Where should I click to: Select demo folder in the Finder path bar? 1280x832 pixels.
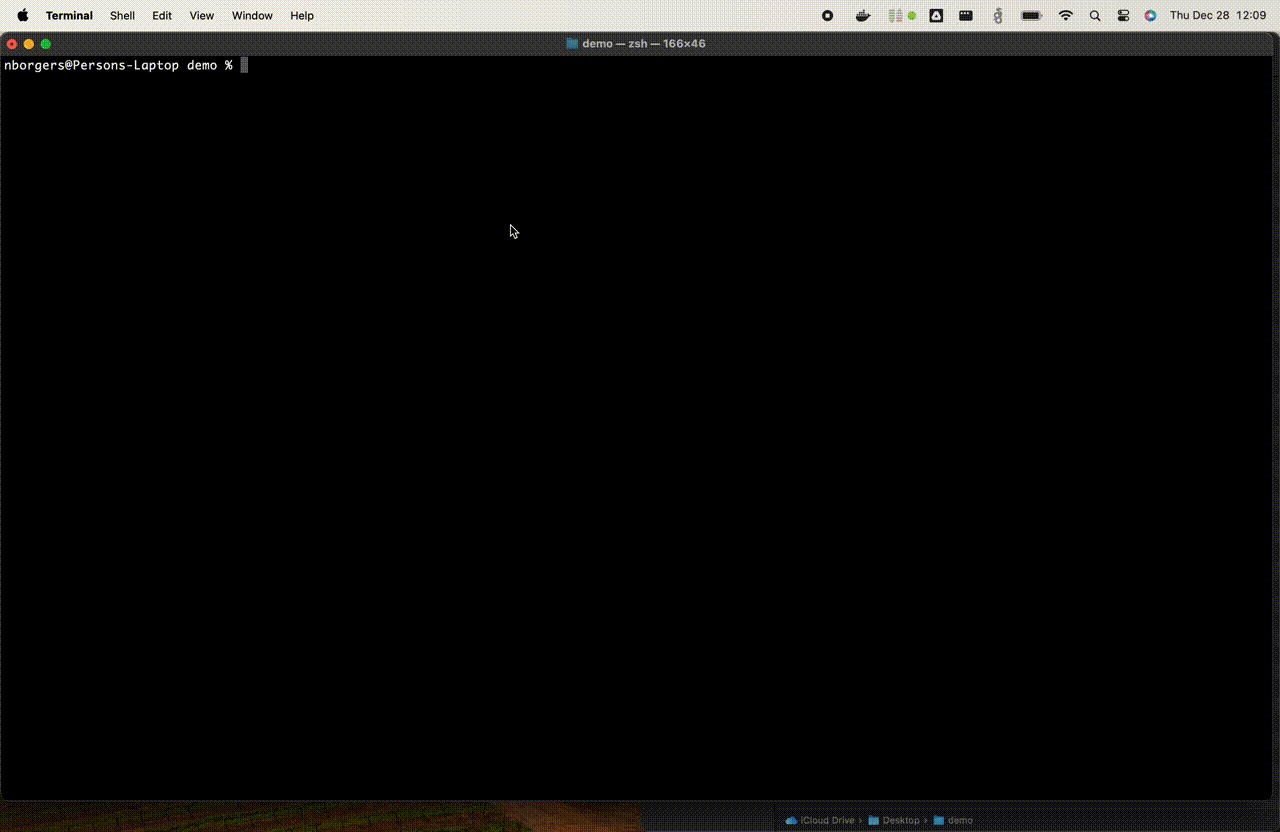[x=953, y=821]
